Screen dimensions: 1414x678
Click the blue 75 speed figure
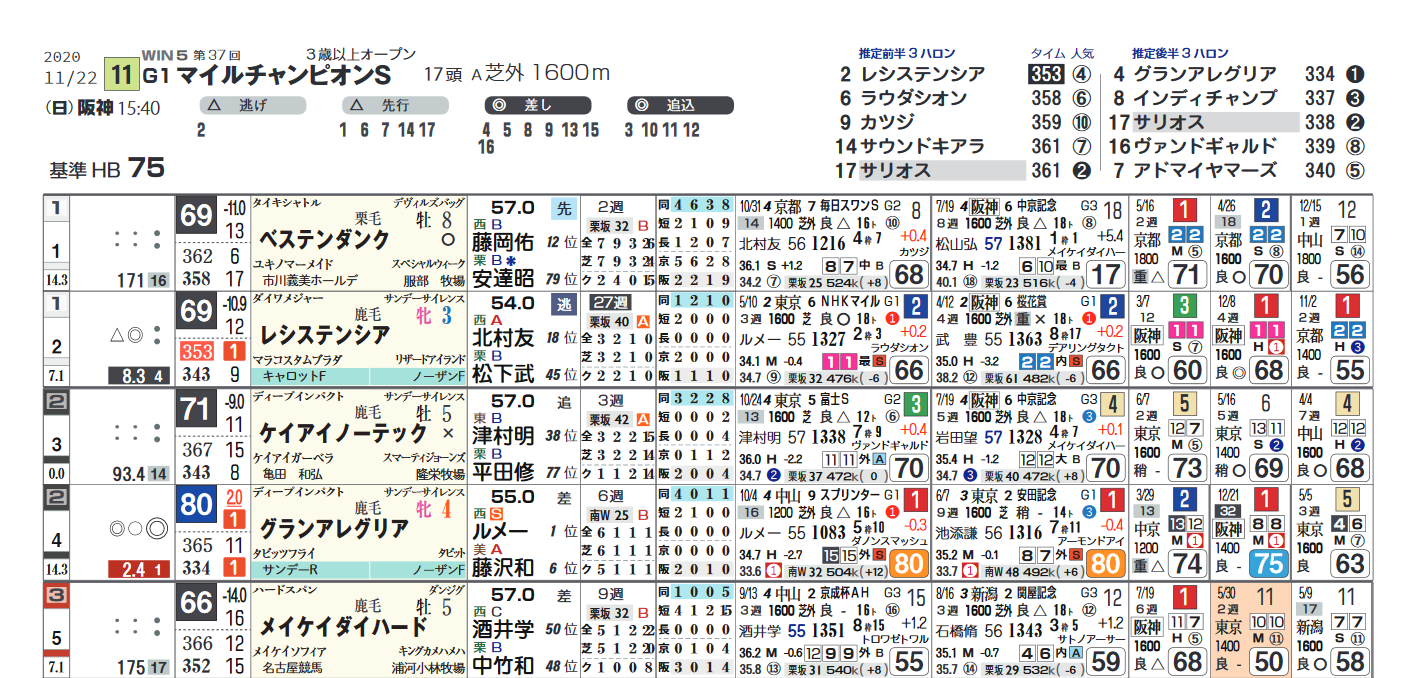click(1268, 564)
